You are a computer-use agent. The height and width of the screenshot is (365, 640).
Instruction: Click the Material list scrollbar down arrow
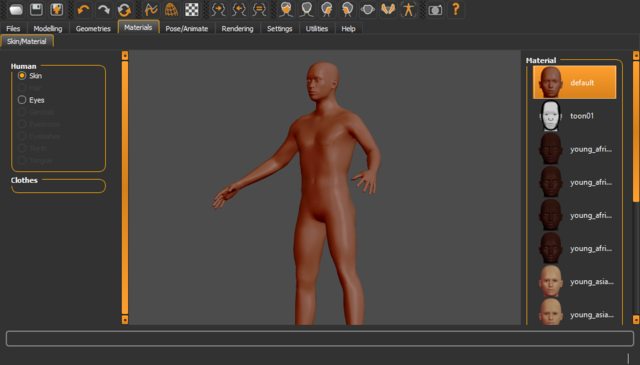(636, 320)
